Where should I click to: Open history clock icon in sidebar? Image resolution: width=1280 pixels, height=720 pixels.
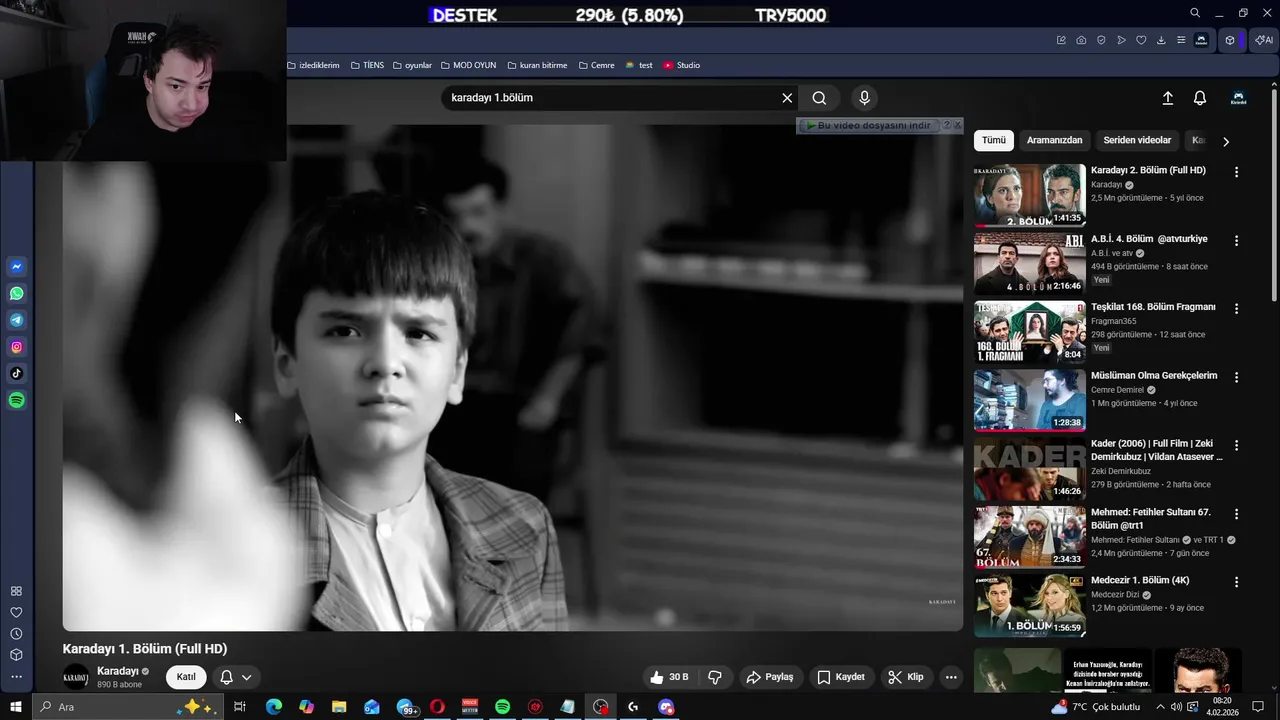[16, 634]
